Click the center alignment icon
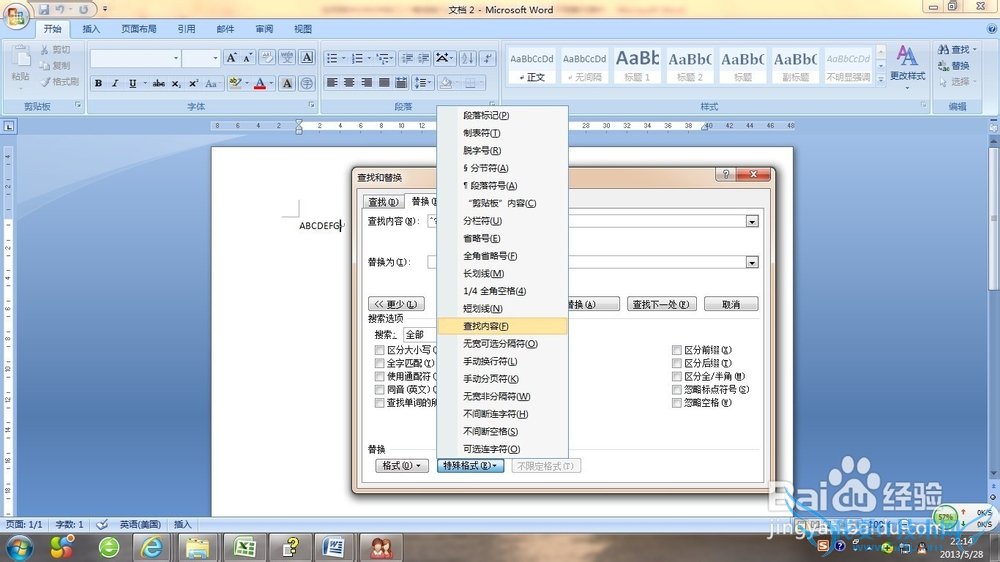The height and width of the screenshot is (562, 1000). click(349, 83)
